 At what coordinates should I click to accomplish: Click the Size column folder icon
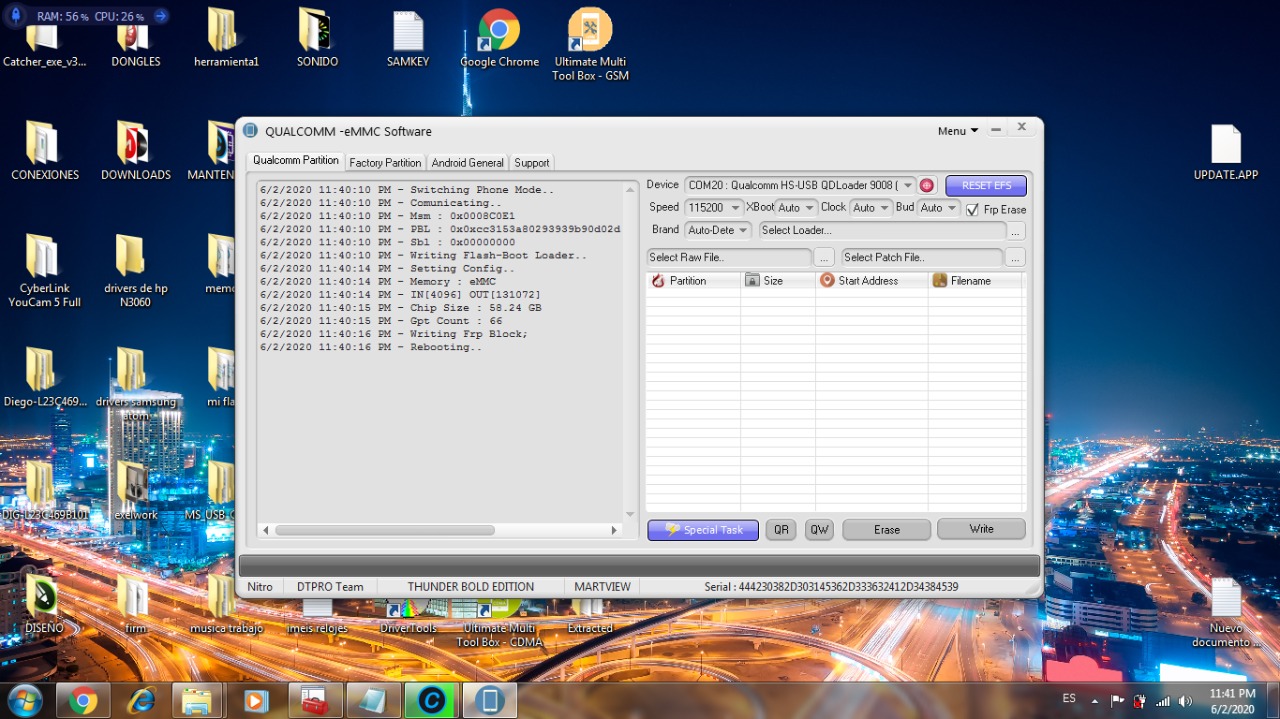click(x=752, y=281)
